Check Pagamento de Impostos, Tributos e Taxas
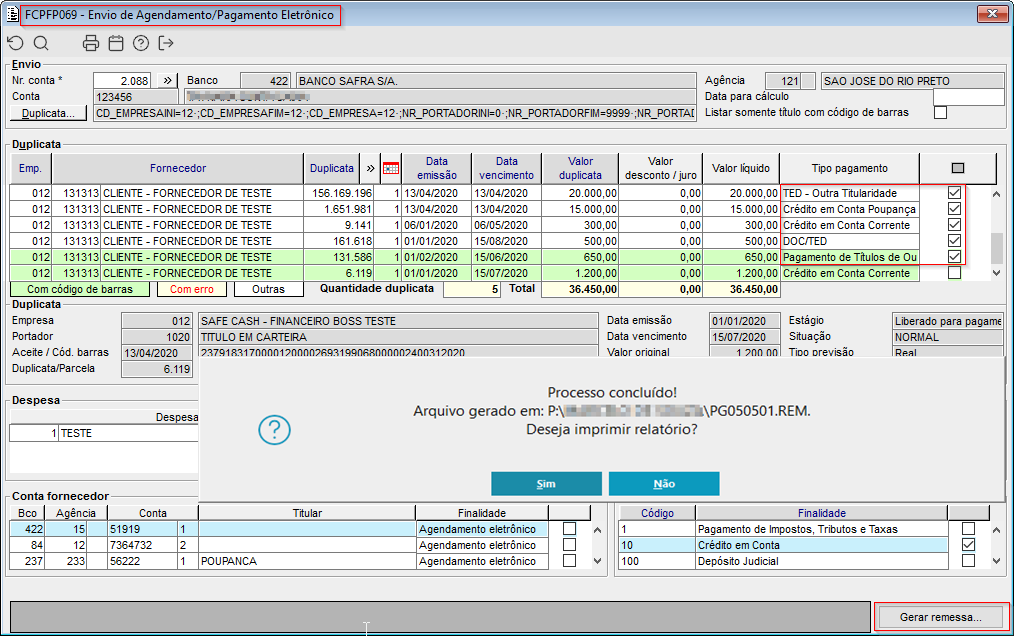This screenshot has height=636, width=1014. pos(968,529)
